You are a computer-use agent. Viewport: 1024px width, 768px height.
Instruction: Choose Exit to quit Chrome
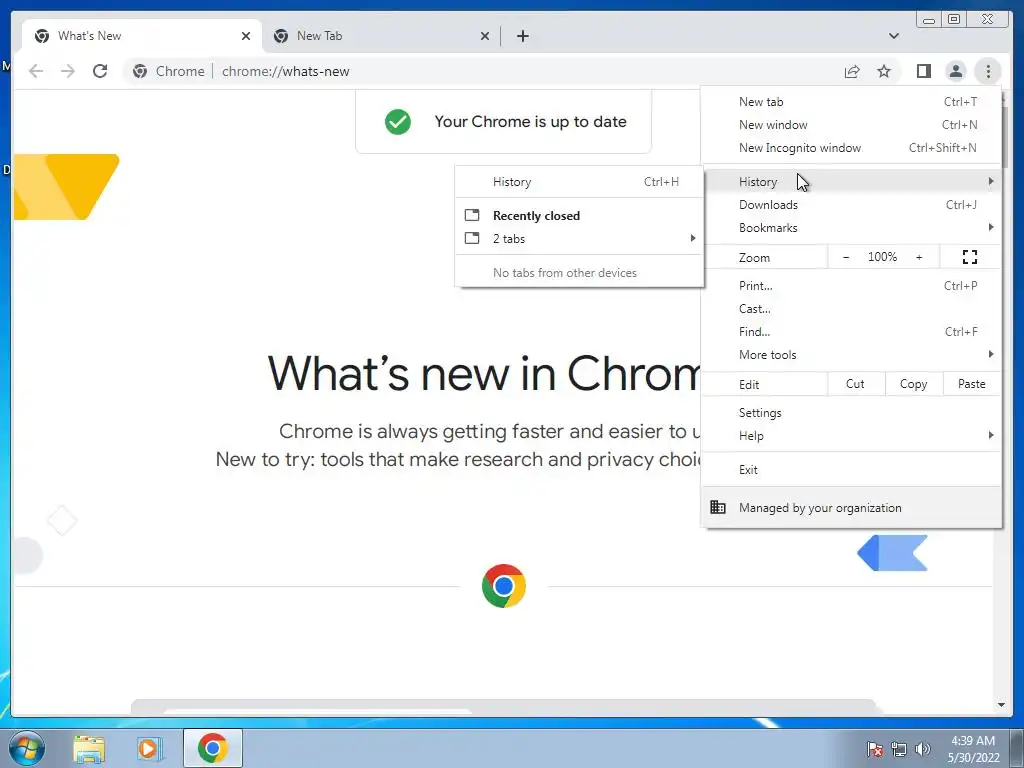tap(852, 470)
